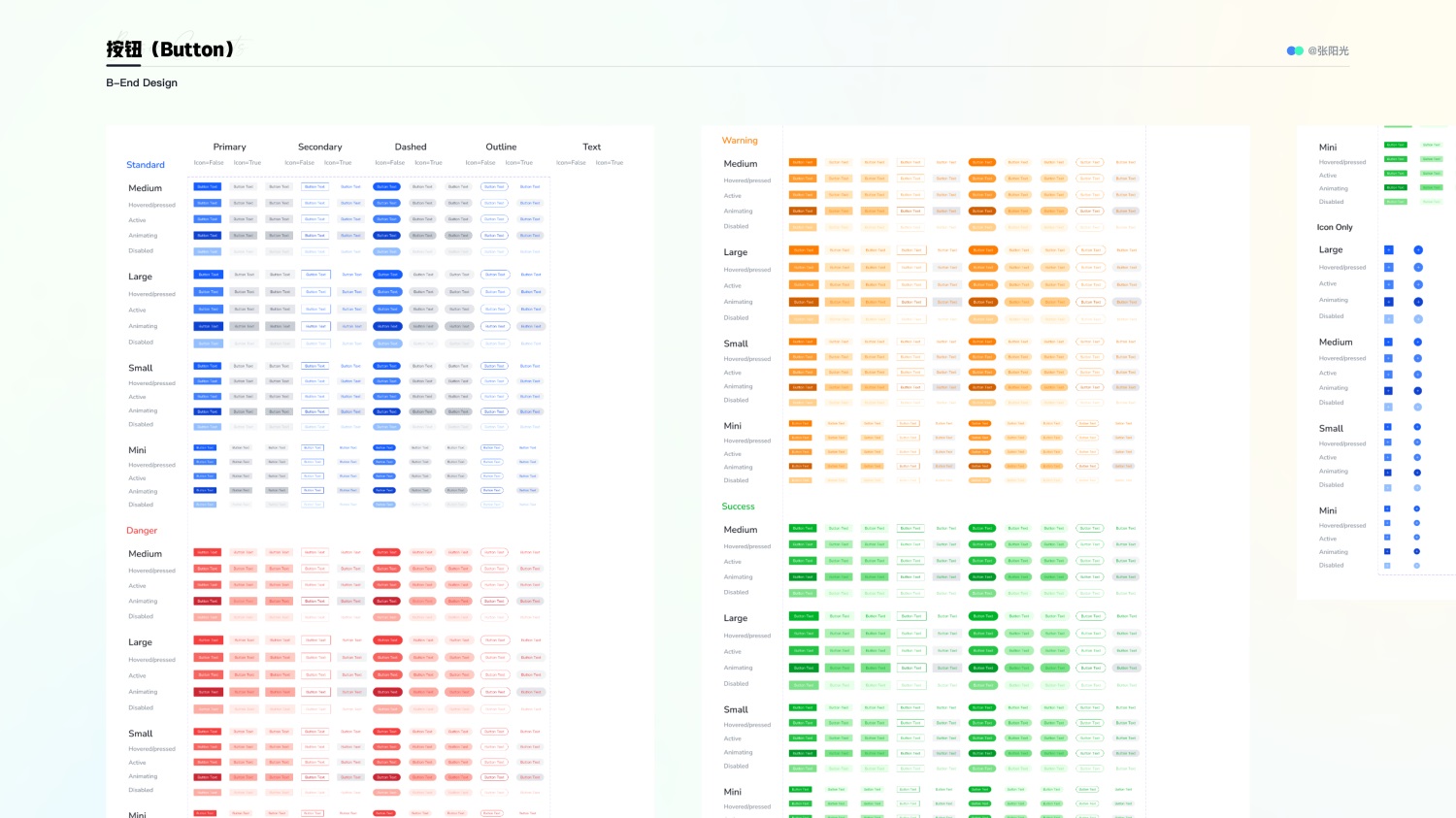Click the '@张阳光' author name
This screenshot has width=1456, height=818.
tap(1328, 50)
